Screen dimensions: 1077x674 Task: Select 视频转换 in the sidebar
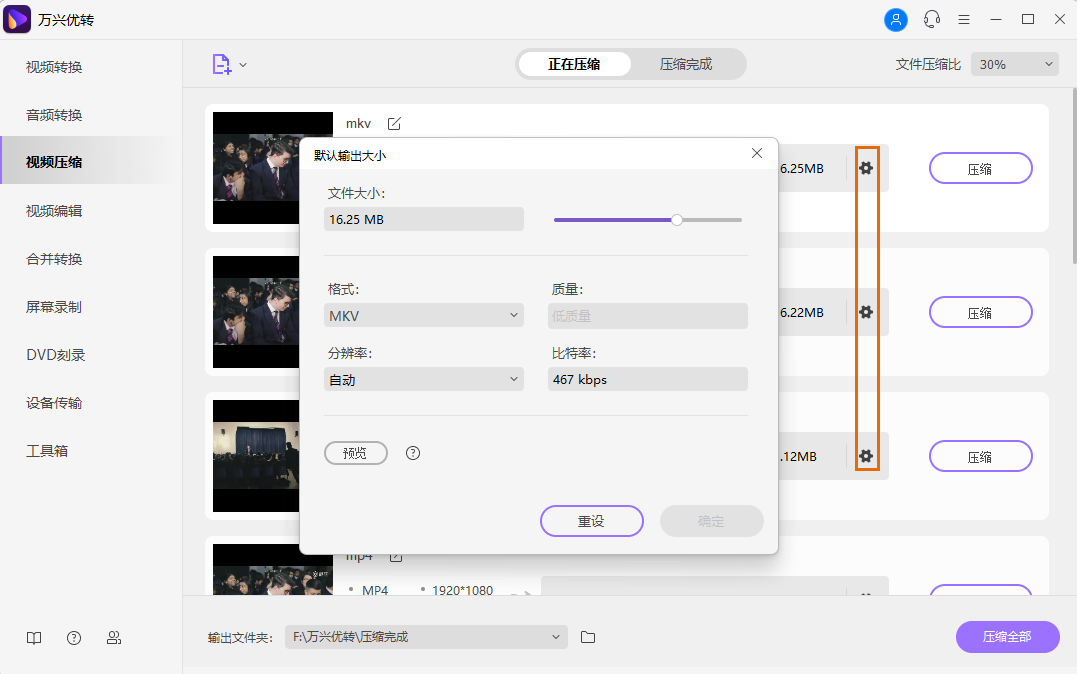[54, 67]
